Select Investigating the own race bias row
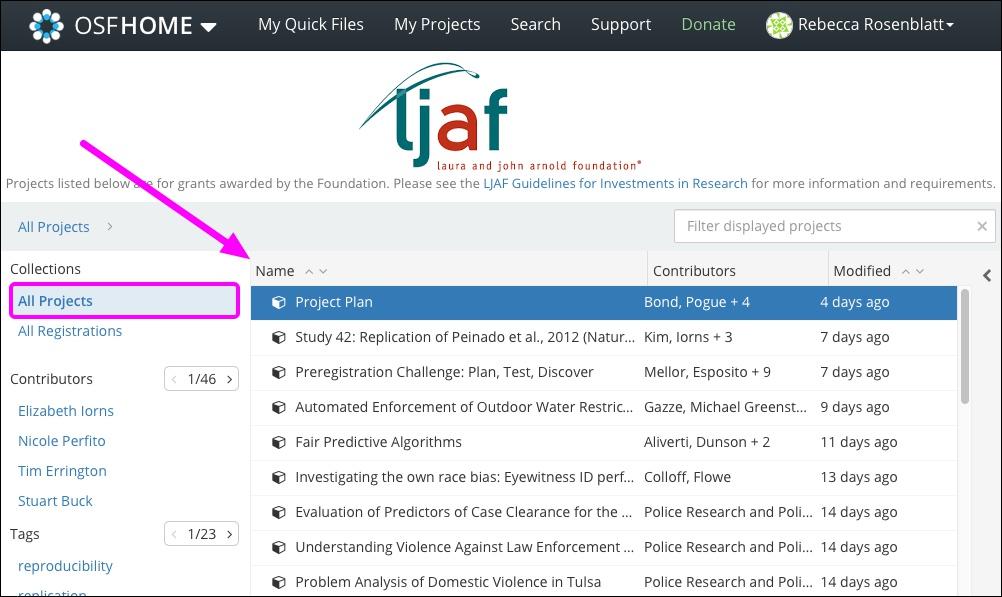This screenshot has width=1002, height=597. pyautogui.click(x=464, y=477)
